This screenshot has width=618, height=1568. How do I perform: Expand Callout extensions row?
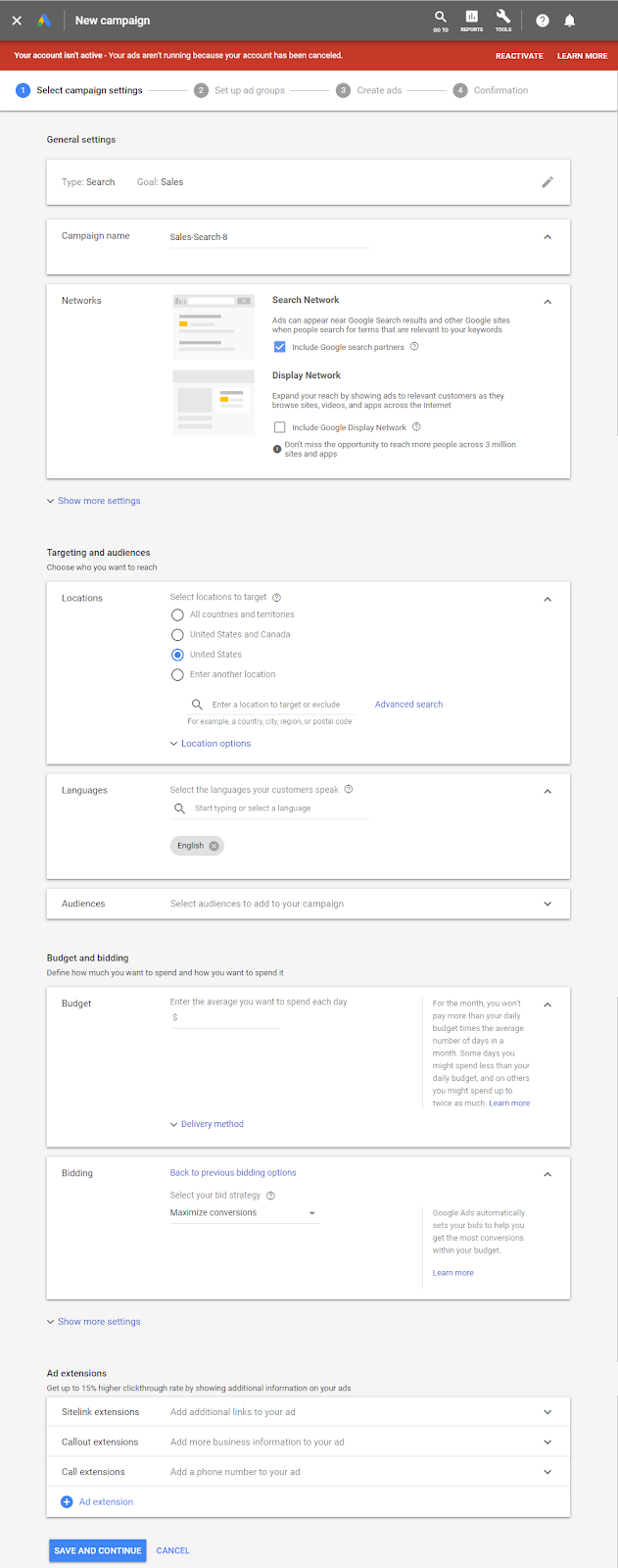click(547, 1442)
